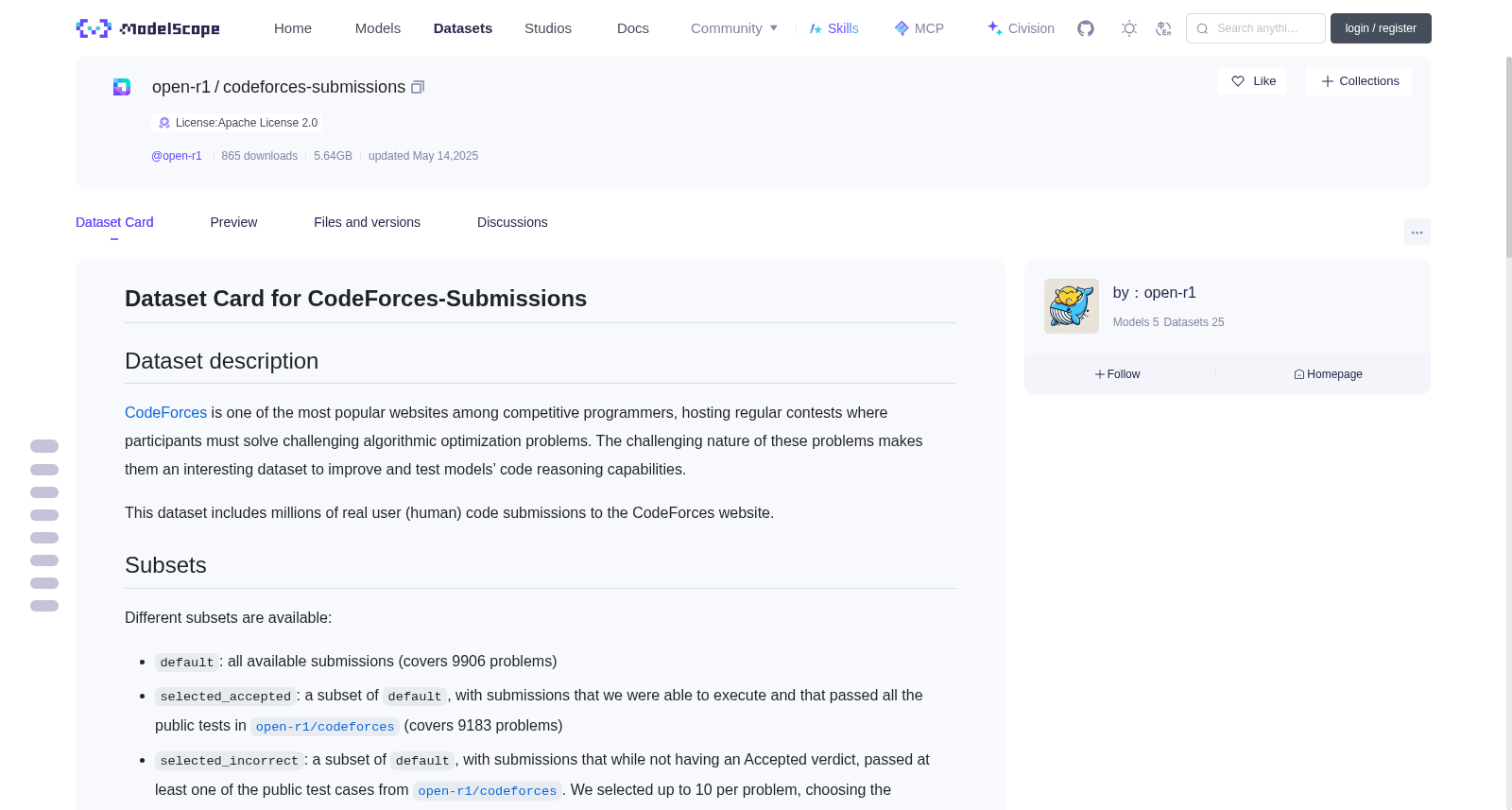Open the @open-r1 profile link
Image resolution: width=1512 pixels, height=810 pixels.
coord(177,156)
